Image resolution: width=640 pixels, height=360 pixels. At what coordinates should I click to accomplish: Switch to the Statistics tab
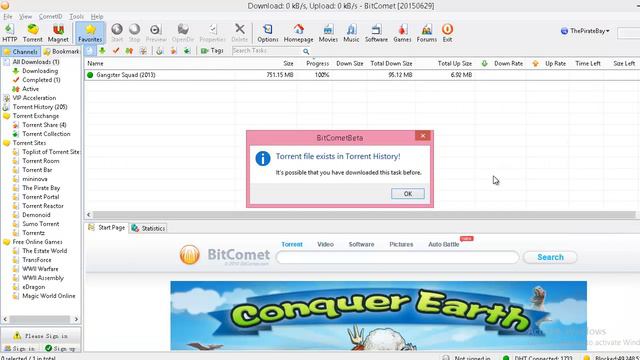(149, 228)
